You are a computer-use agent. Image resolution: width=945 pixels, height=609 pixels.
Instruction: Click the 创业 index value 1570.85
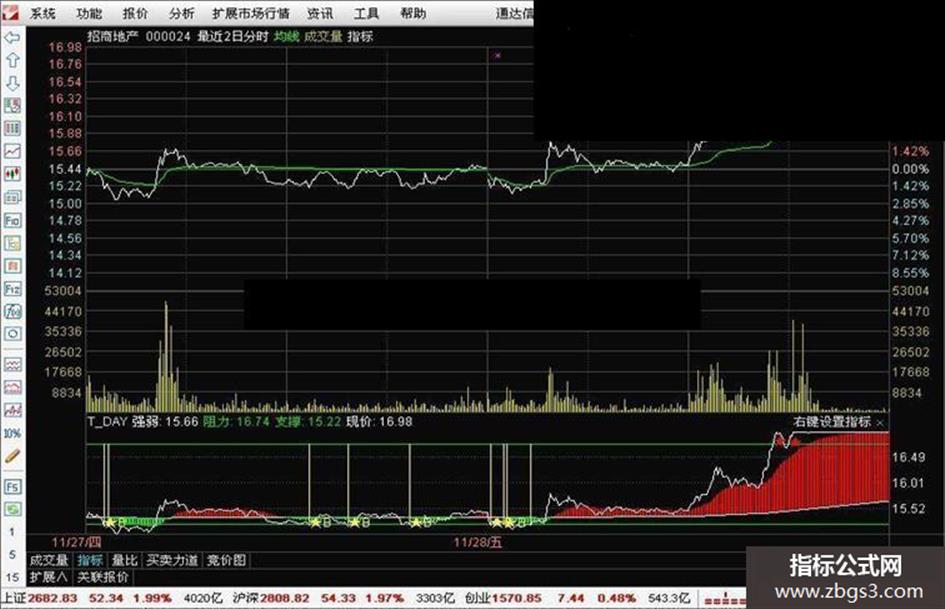click(x=516, y=598)
